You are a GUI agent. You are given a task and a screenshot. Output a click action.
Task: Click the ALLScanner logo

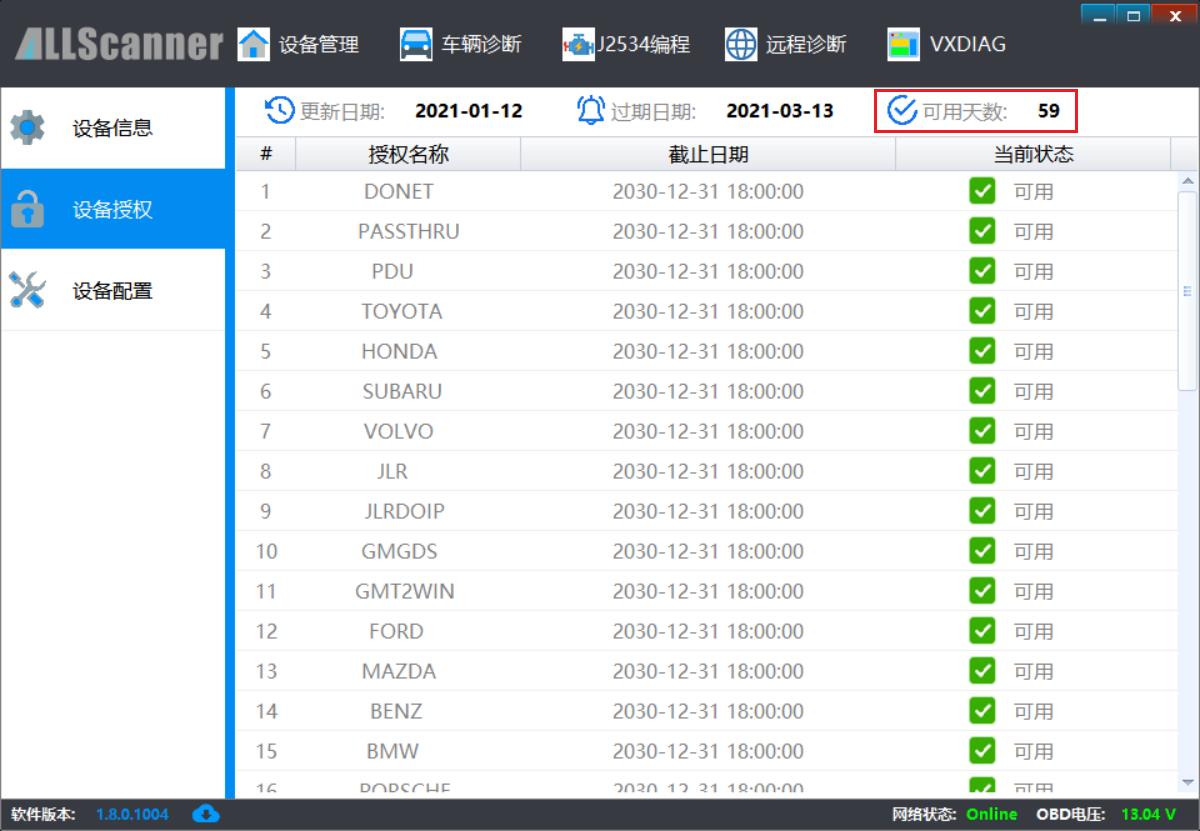119,45
